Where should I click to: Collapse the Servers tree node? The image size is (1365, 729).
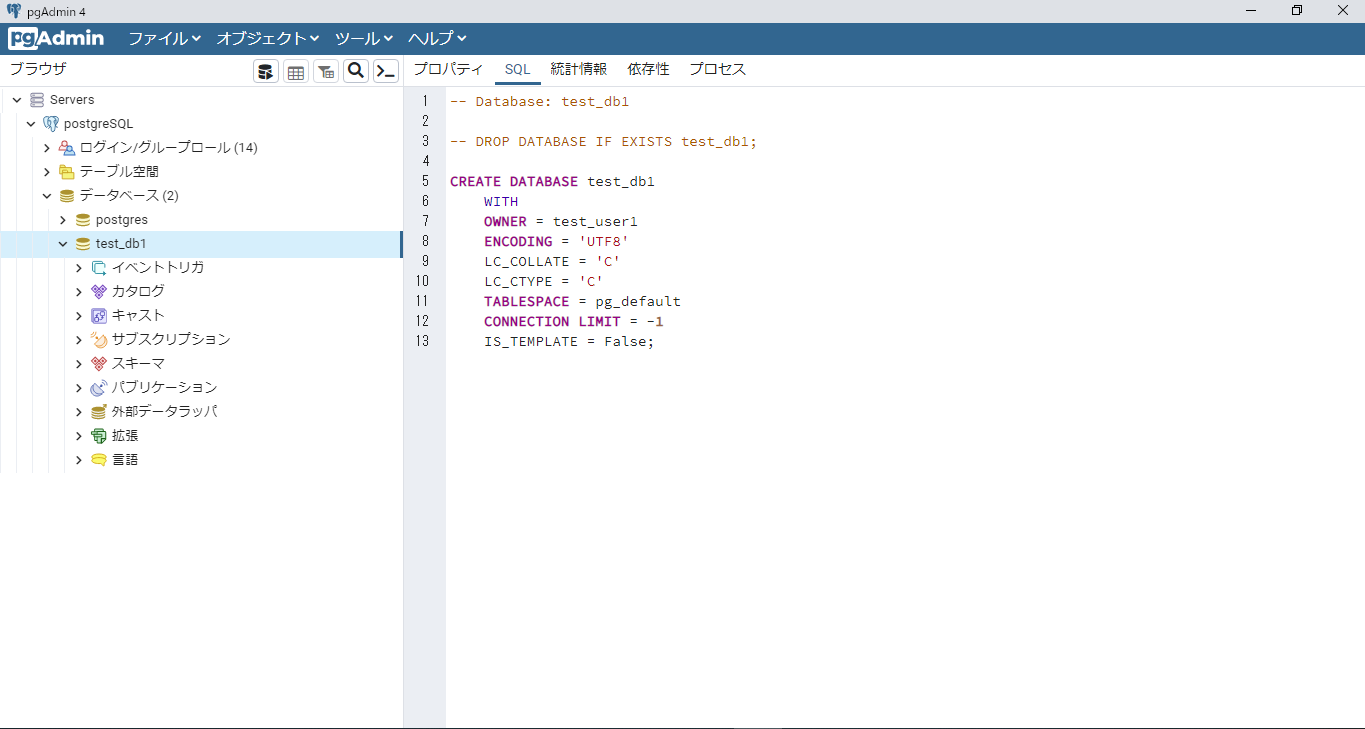[x=17, y=100]
